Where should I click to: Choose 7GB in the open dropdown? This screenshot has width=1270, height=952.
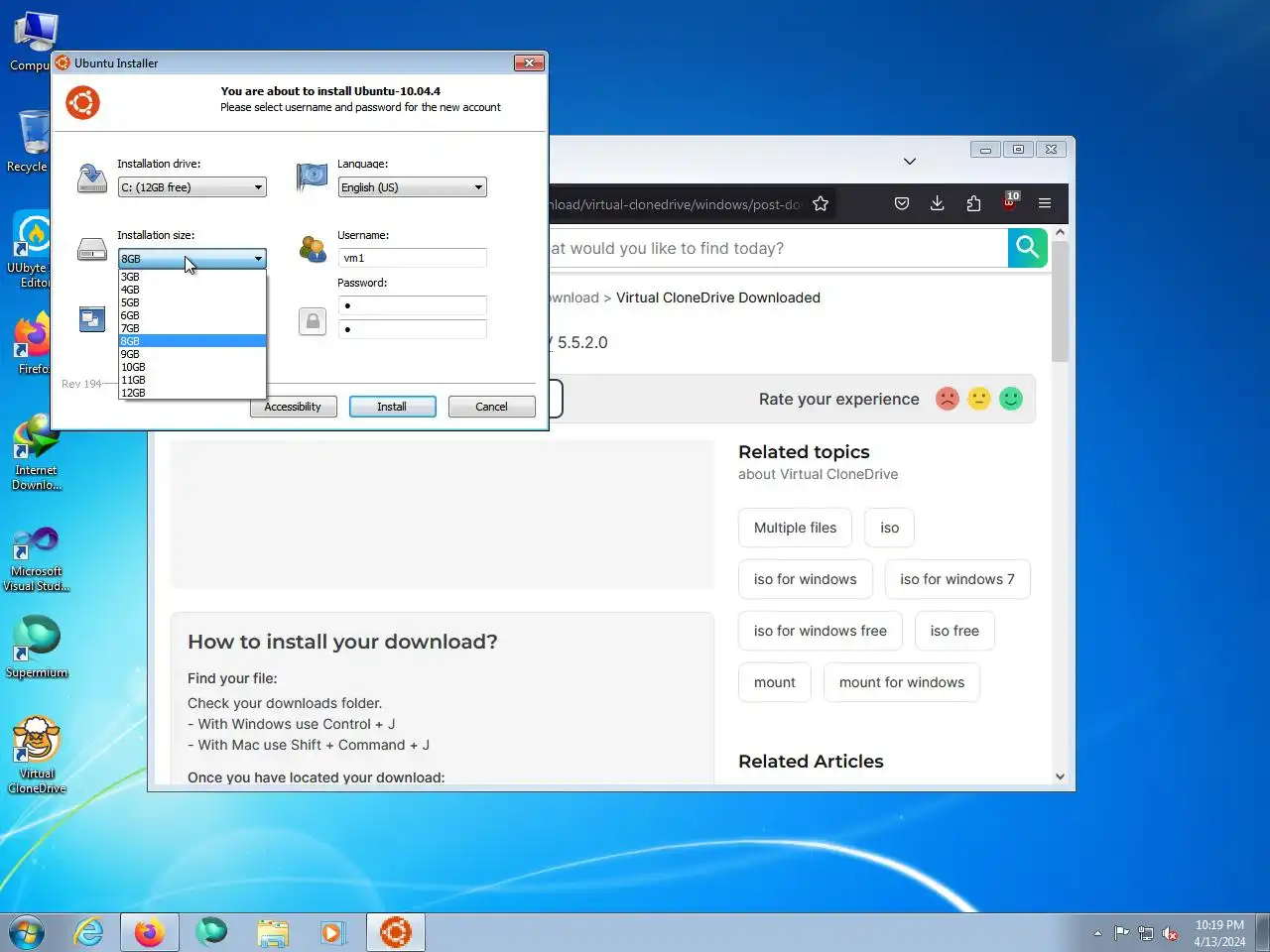click(192, 328)
